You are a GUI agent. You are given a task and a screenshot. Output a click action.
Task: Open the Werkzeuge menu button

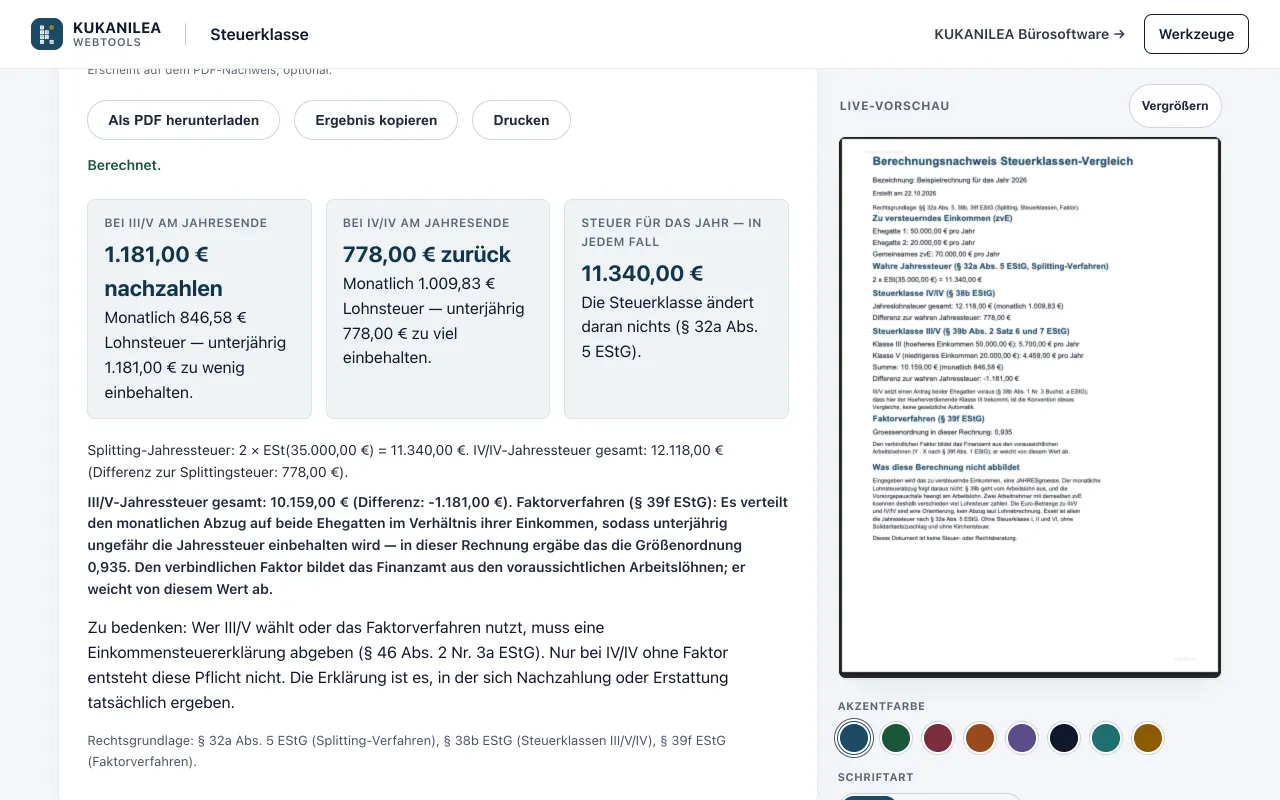(x=1196, y=34)
